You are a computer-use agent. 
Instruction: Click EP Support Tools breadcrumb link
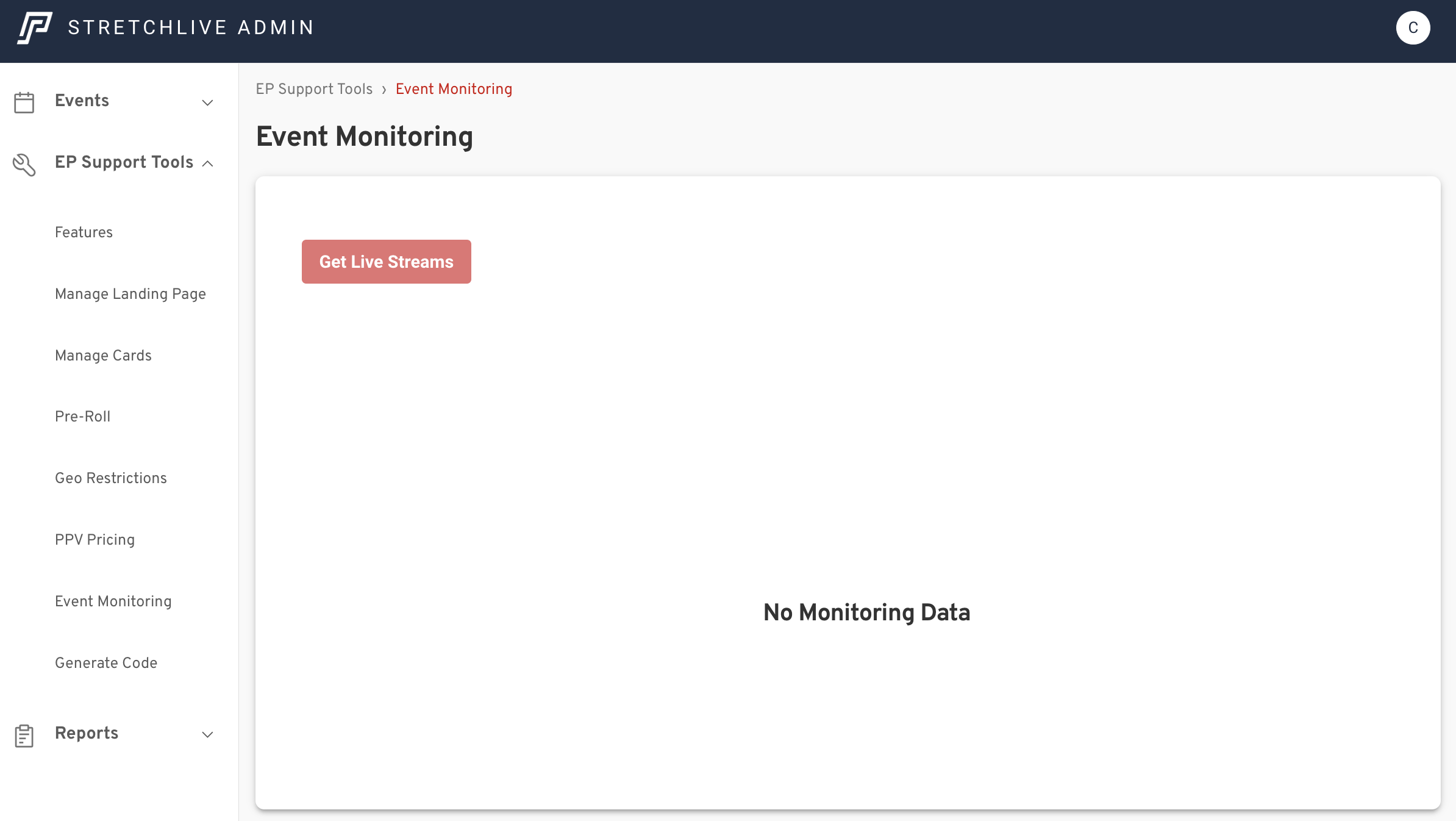[x=314, y=89]
